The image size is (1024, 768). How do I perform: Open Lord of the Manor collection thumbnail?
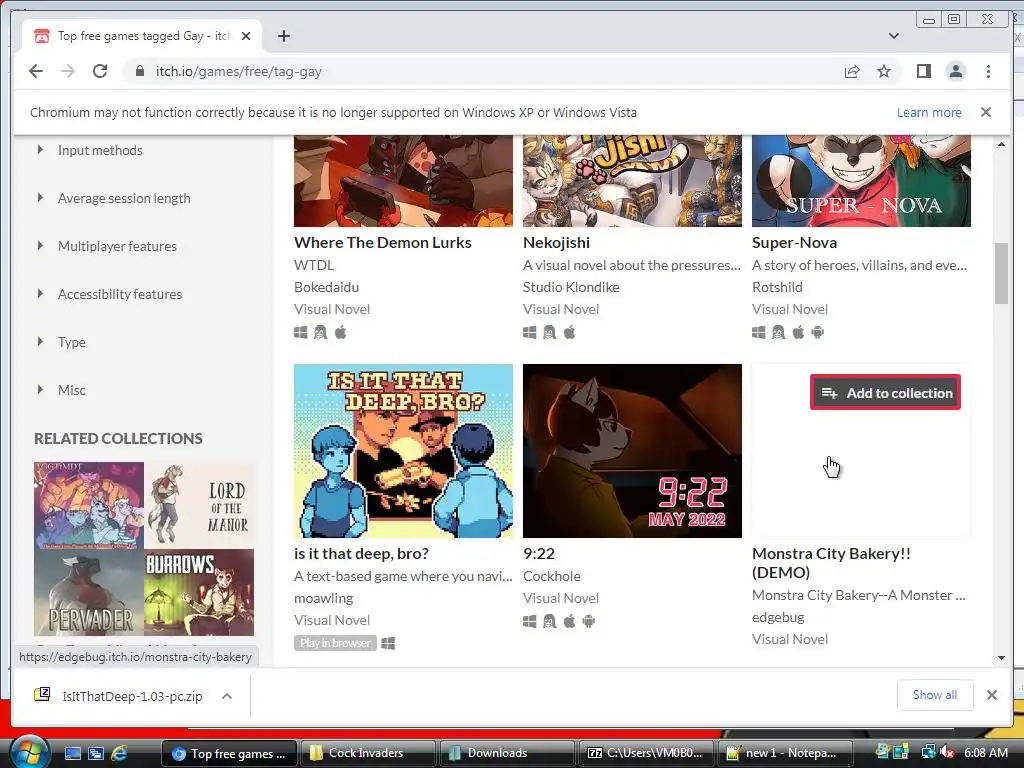(199, 505)
